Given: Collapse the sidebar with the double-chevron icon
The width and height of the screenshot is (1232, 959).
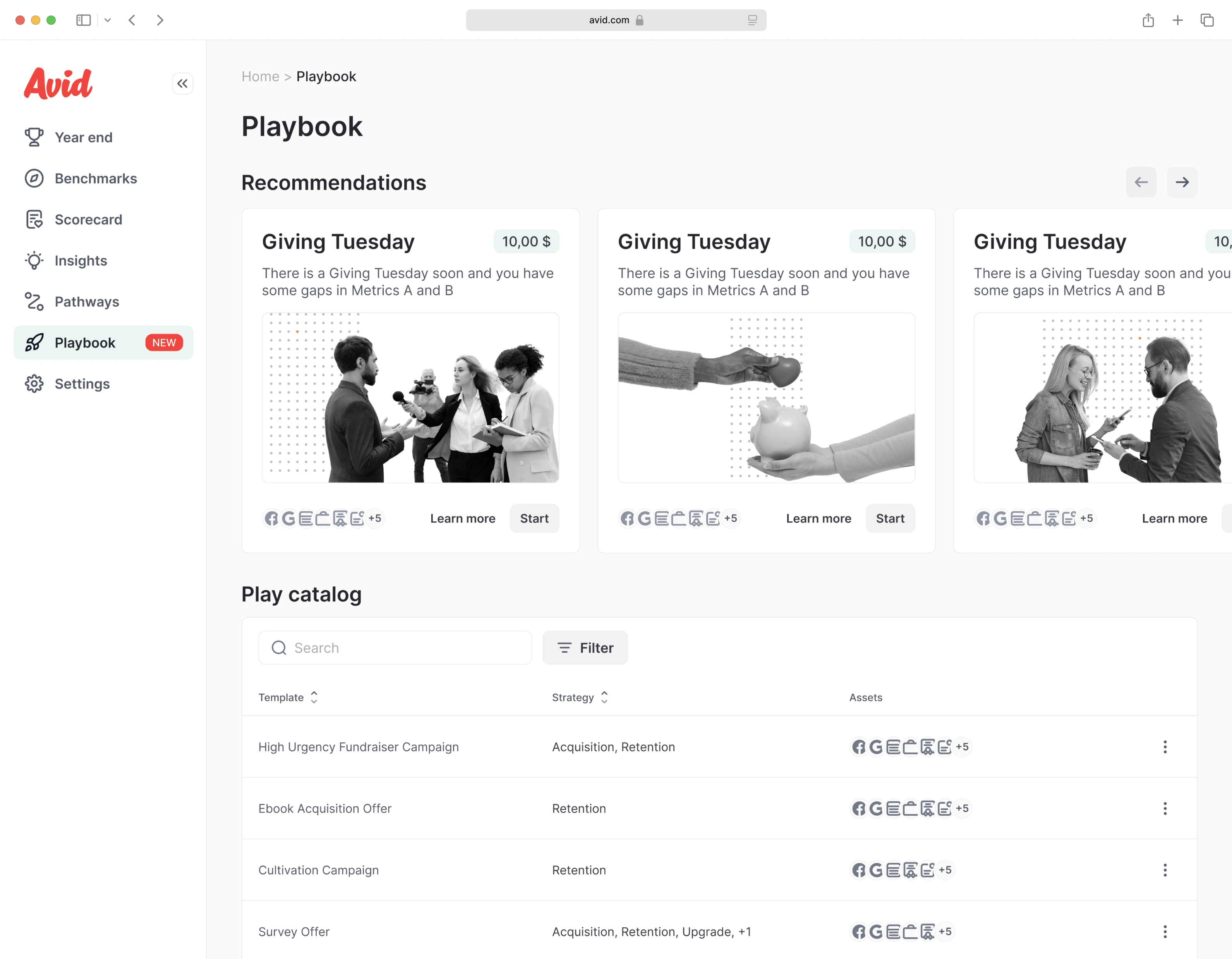Looking at the screenshot, I should pyautogui.click(x=182, y=84).
